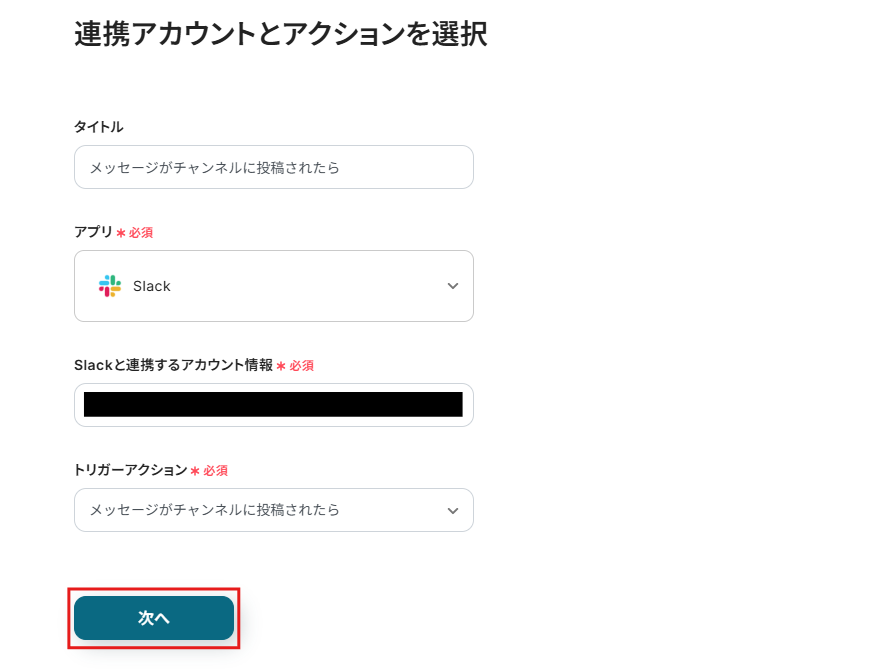Click the red asterisk beside アプリ
The height and width of the screenshot is (672, 892).
(x=121, y=233)
